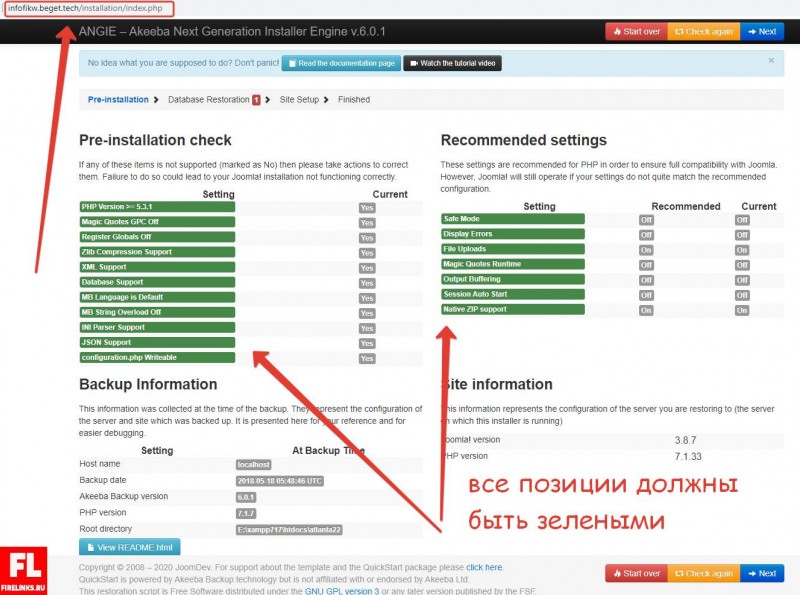Click the Yes badge for JSON Support
Viewport: 800px width, 595px height.
(x=367, y=343)
